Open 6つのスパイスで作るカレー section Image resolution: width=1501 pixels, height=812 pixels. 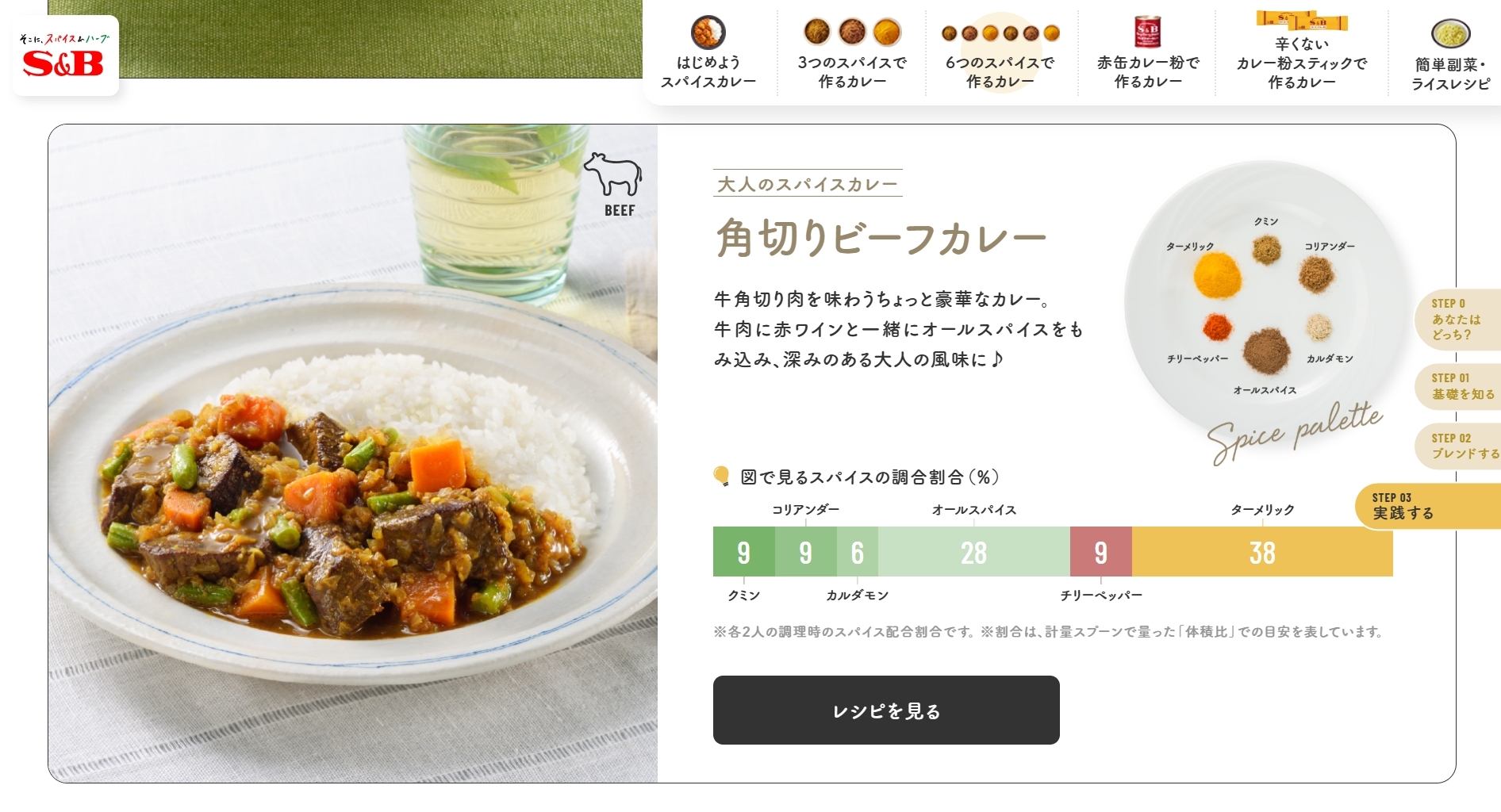pos(1000,53)
